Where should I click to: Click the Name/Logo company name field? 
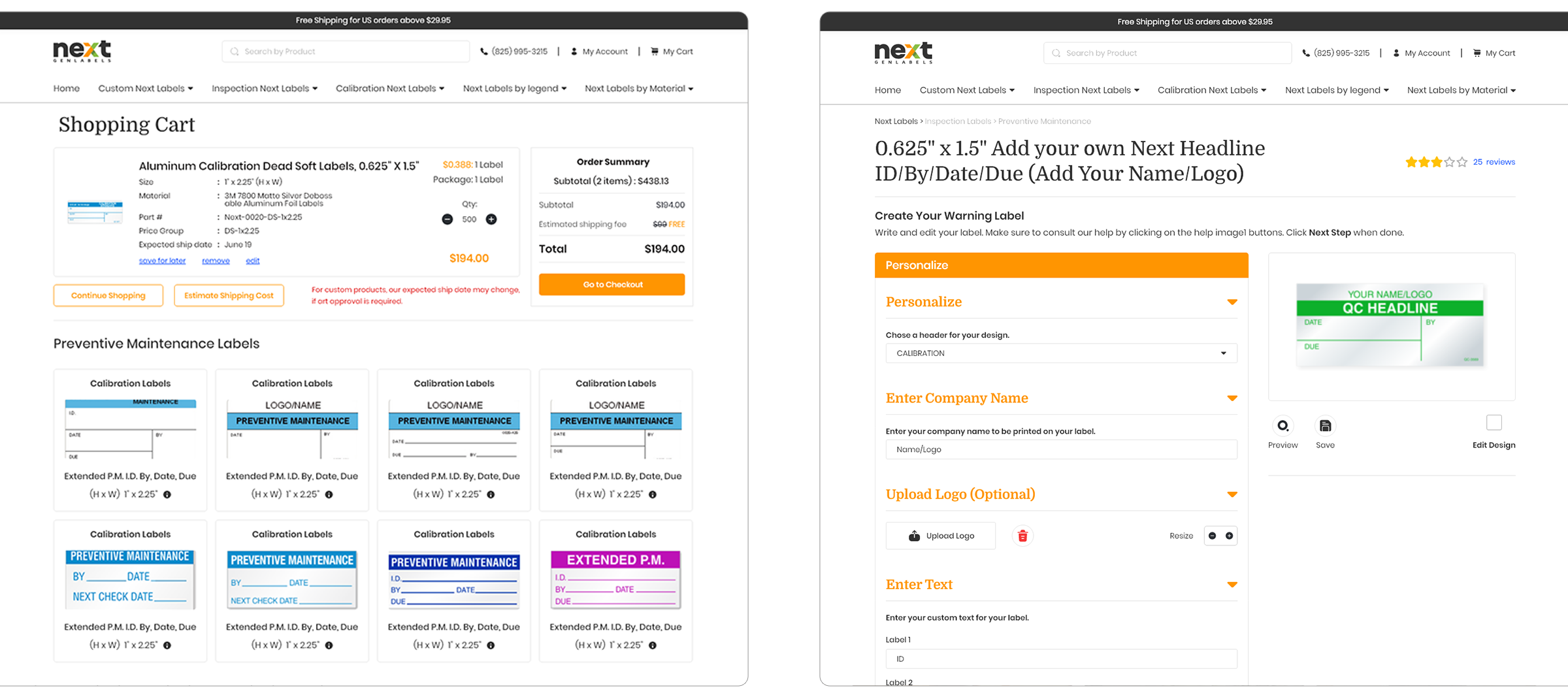point(1061,449)
